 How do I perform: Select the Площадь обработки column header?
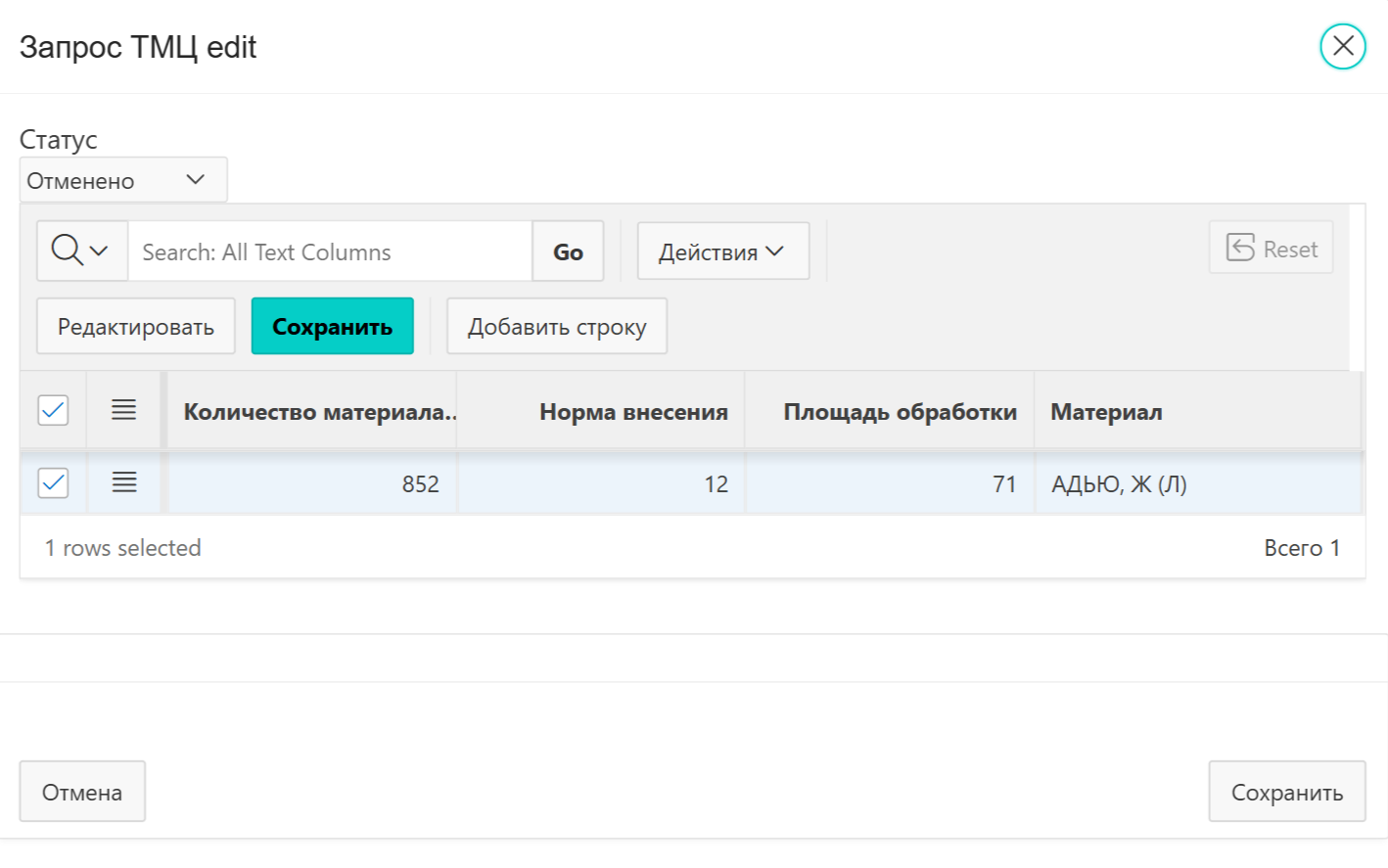(899, 412)
